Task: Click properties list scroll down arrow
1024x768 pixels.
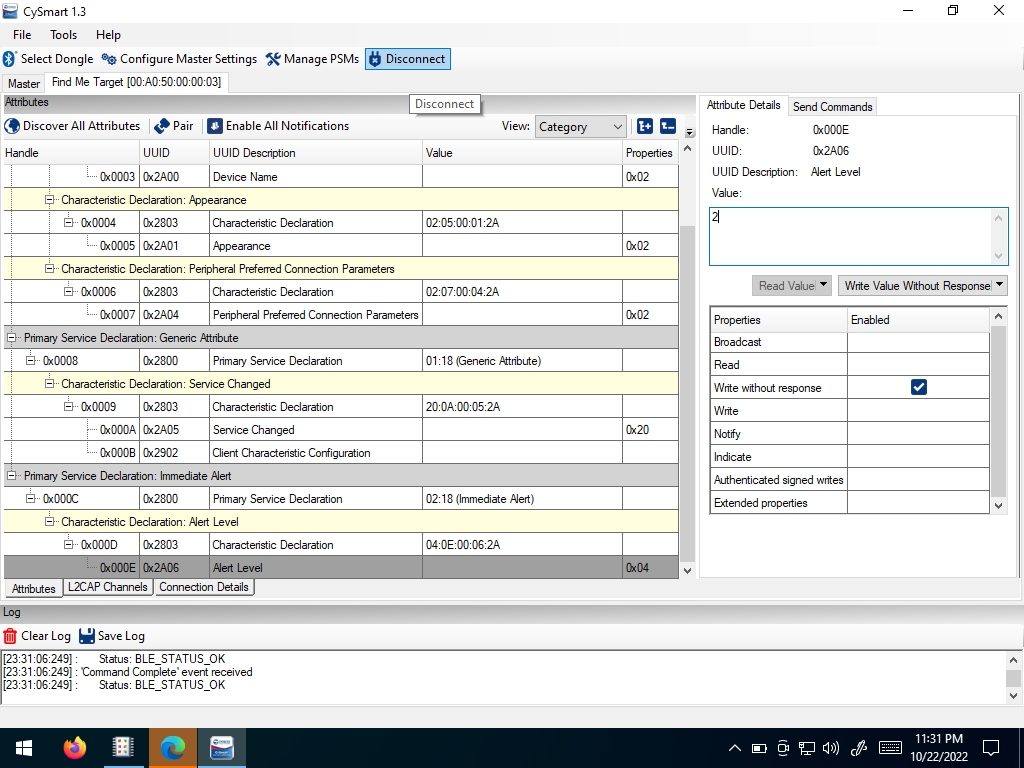Action: 997,505
